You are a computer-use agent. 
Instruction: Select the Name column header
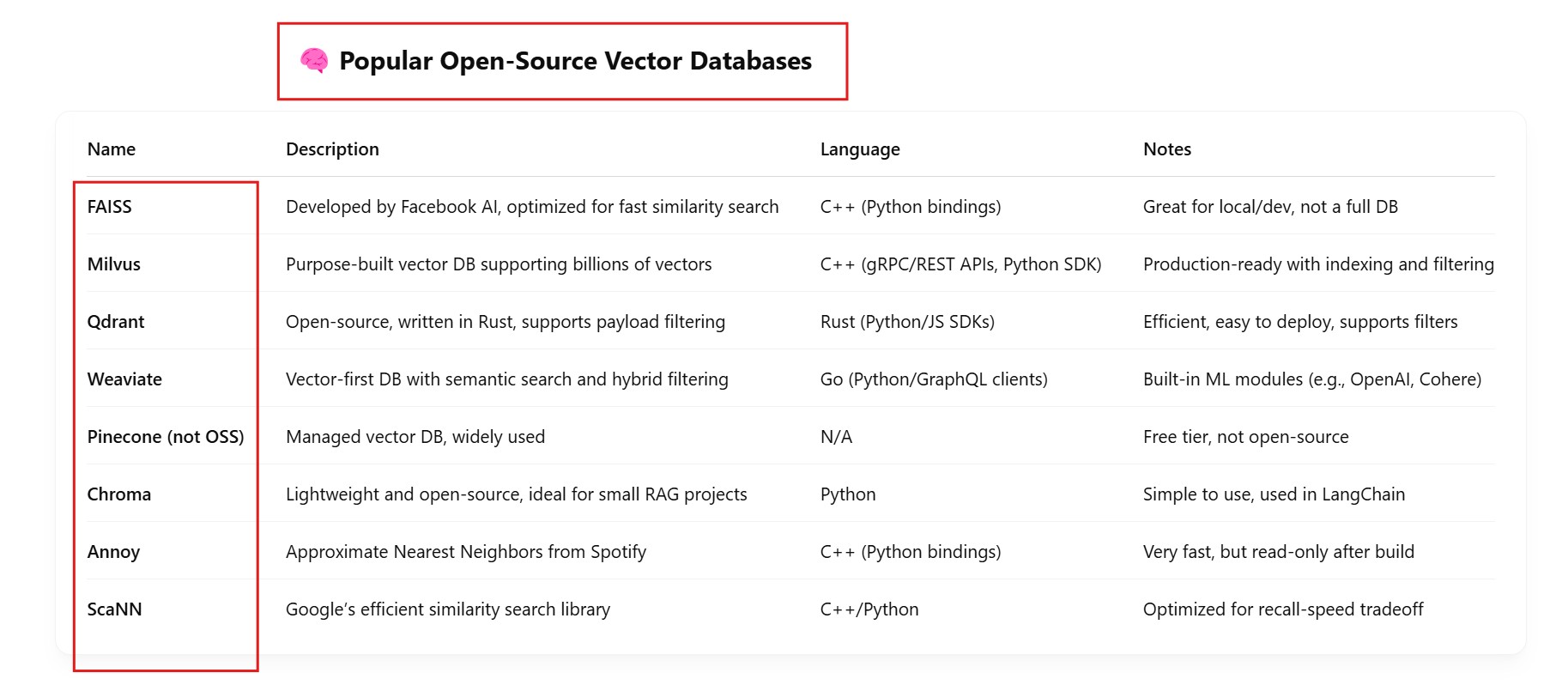(x=112, y=149)
